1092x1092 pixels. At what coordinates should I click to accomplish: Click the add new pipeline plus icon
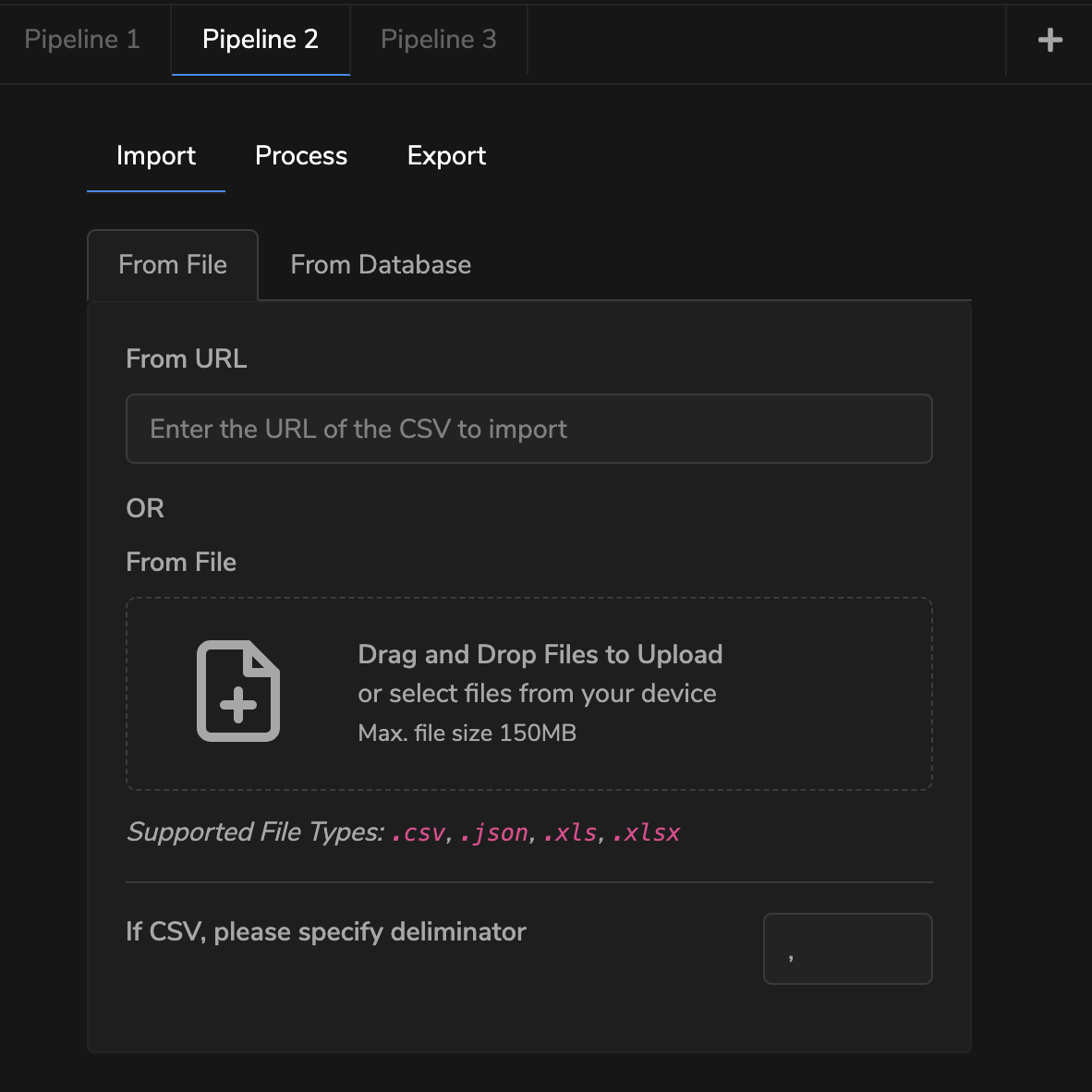[1049, 39]
